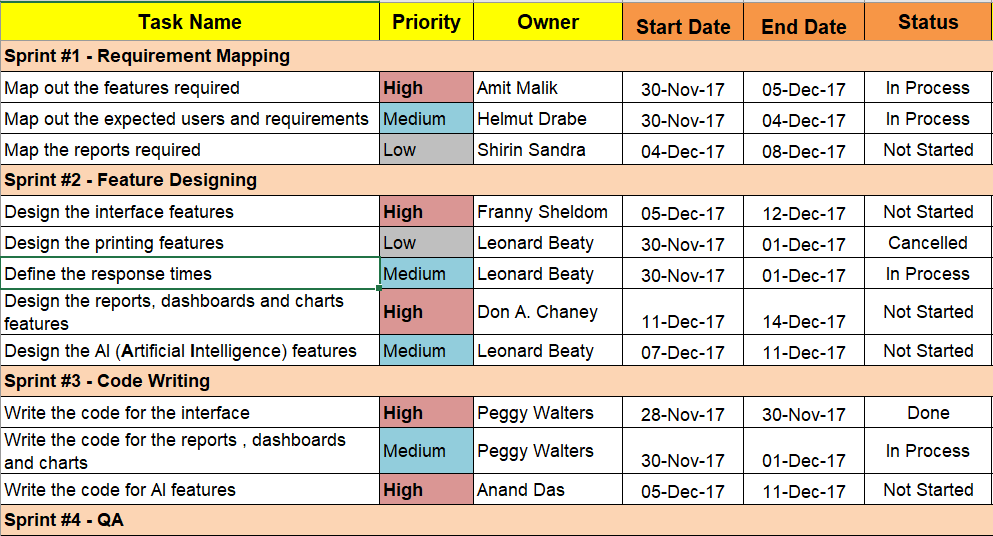Click the Sprint #4 QA heading row
Screen dimensions: 993x536
tap(64, 520)
